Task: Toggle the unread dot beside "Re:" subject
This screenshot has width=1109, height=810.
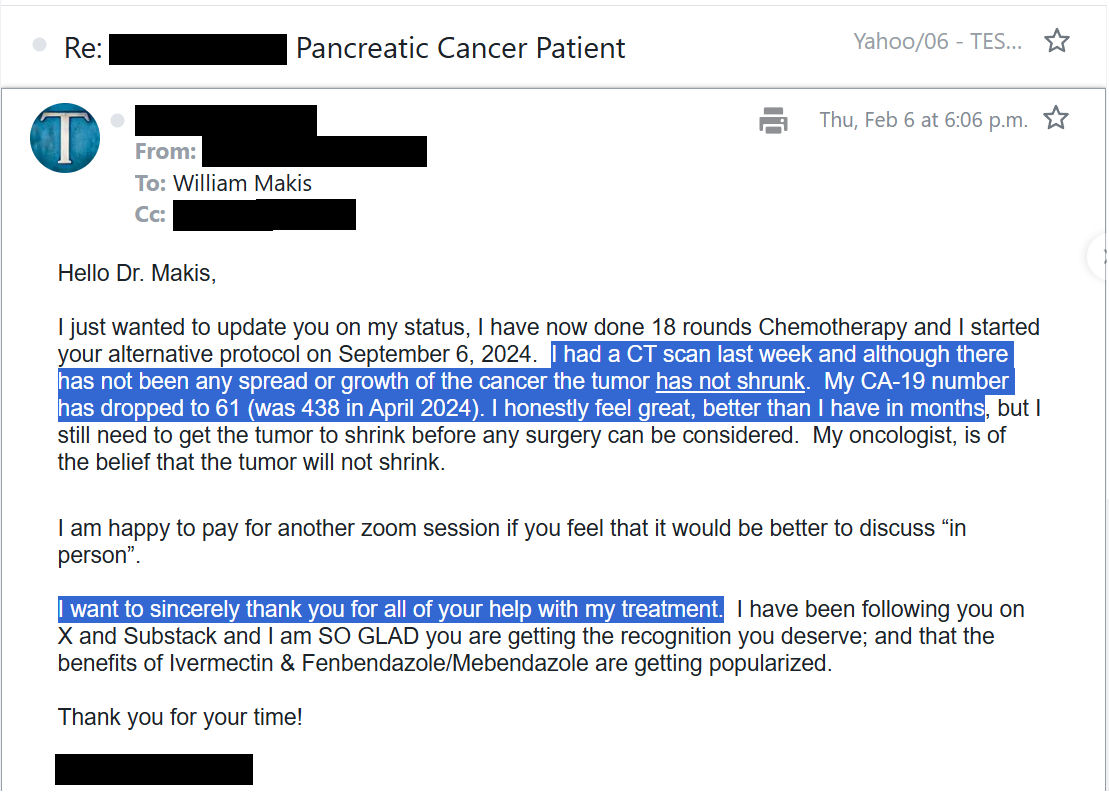Action: click(x=39, y=46)
